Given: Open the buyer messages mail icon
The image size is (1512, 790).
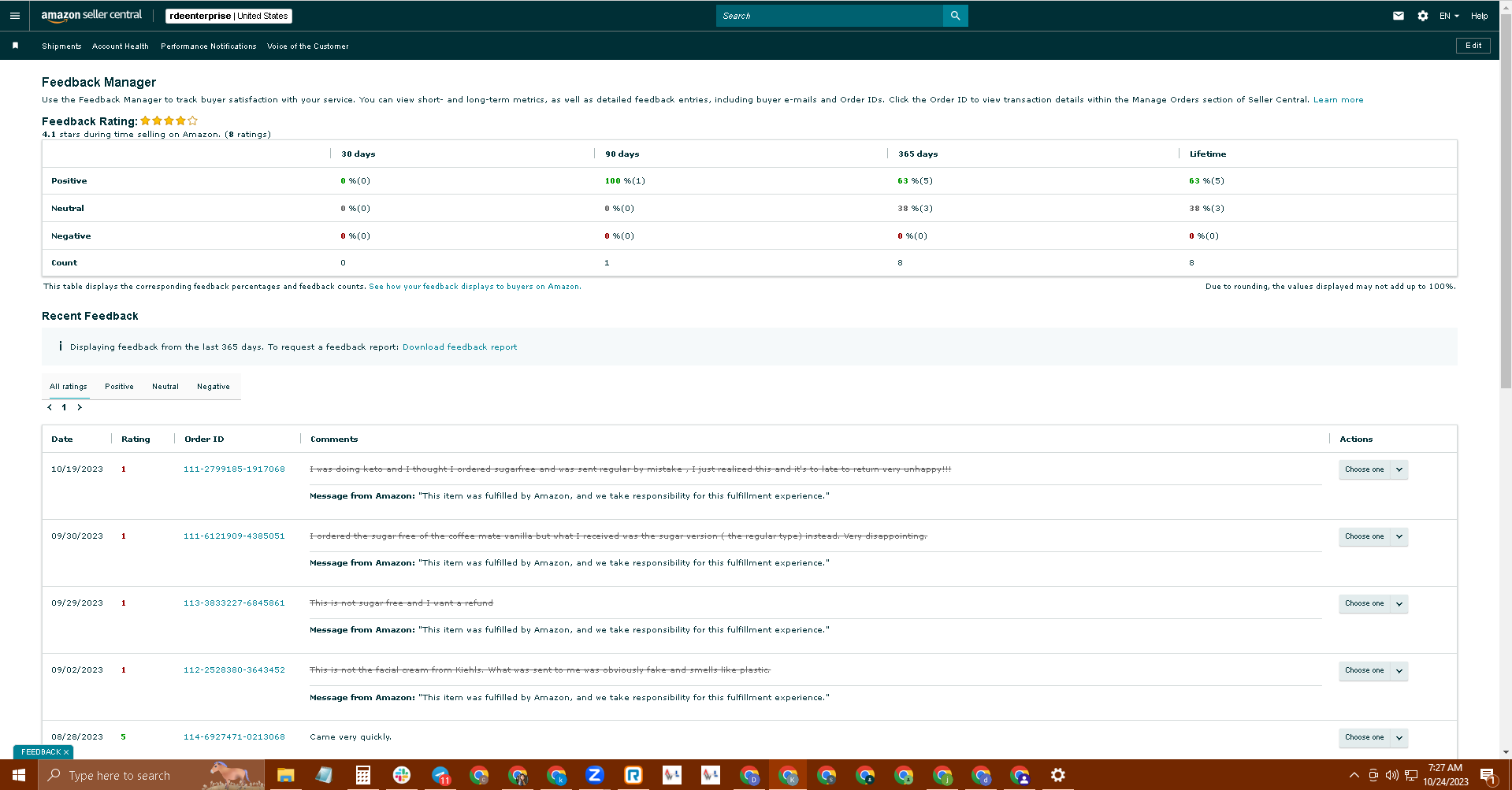Looking at the screenshot, I should pos(1399,16).
